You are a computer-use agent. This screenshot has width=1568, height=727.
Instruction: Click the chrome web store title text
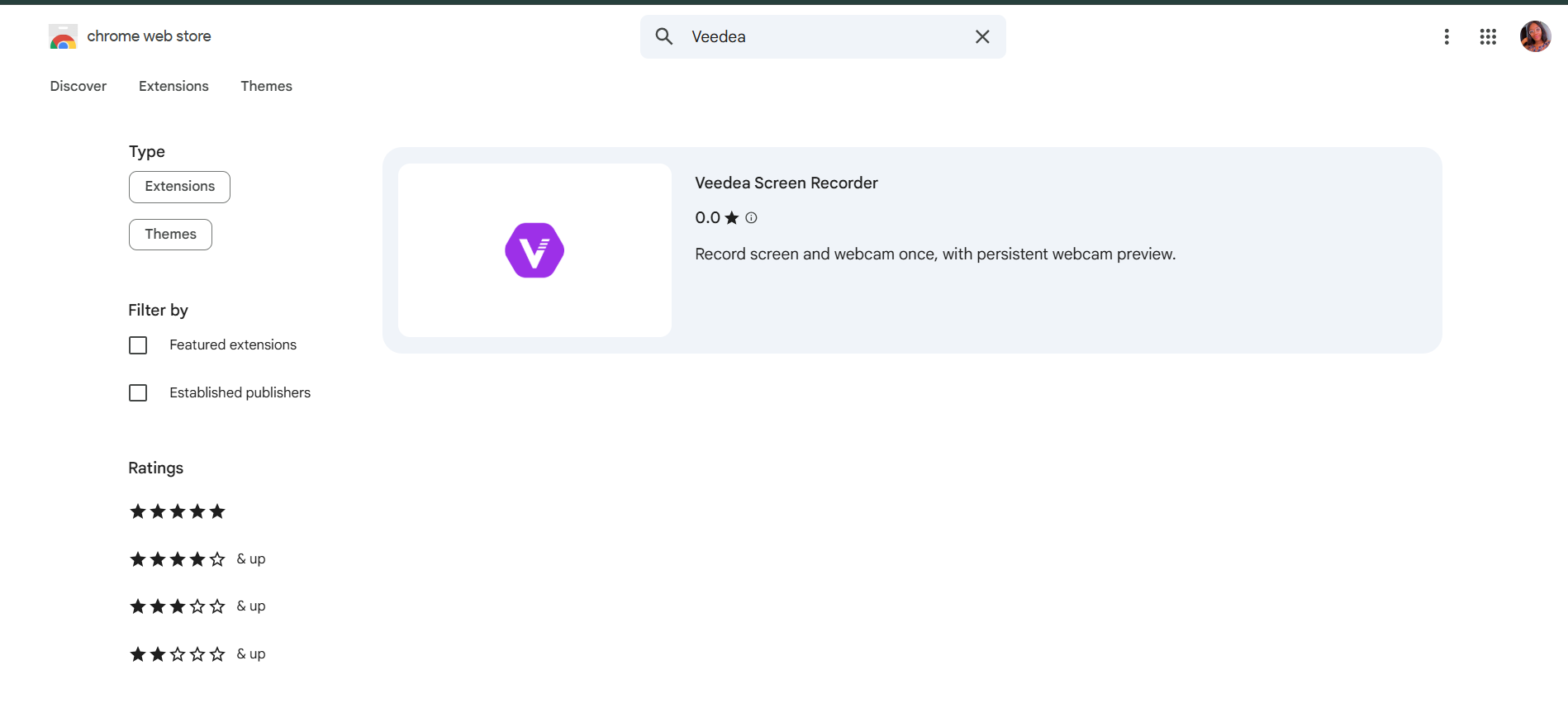point(149,36)
